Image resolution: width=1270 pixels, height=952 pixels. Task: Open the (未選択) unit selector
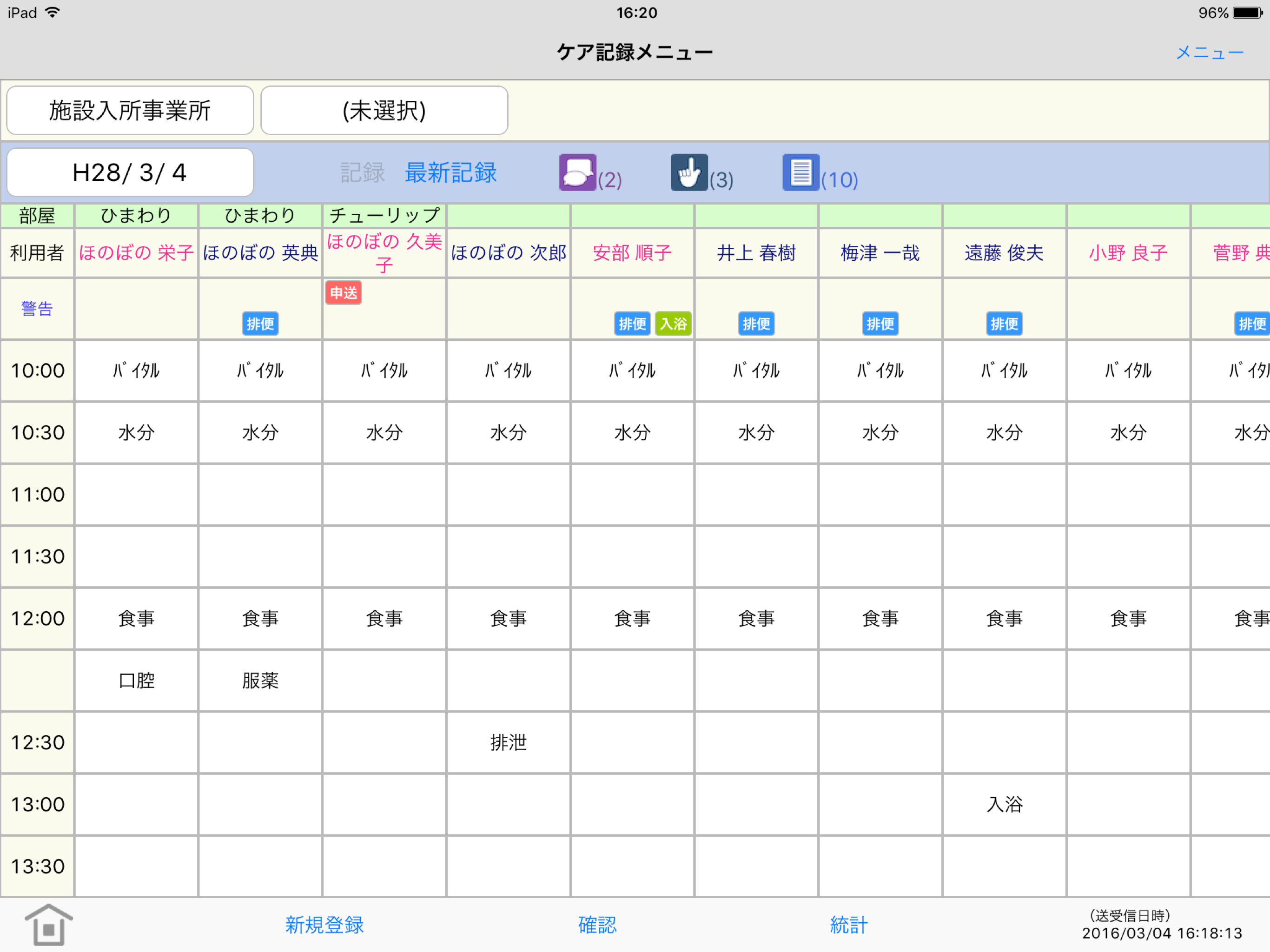384,110
